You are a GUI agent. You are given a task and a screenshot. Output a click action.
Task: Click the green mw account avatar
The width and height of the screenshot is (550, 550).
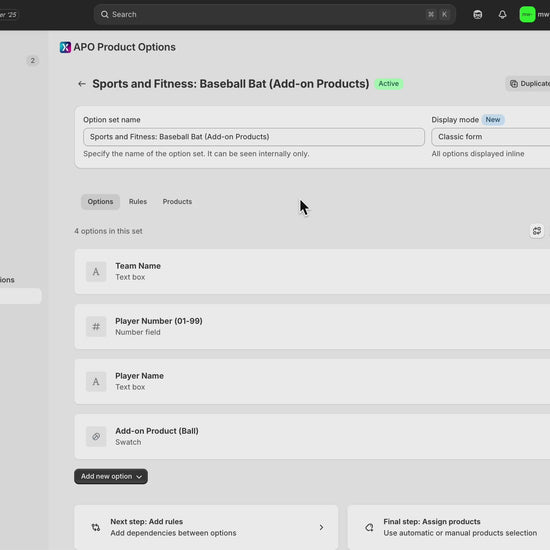pos(527,14)
